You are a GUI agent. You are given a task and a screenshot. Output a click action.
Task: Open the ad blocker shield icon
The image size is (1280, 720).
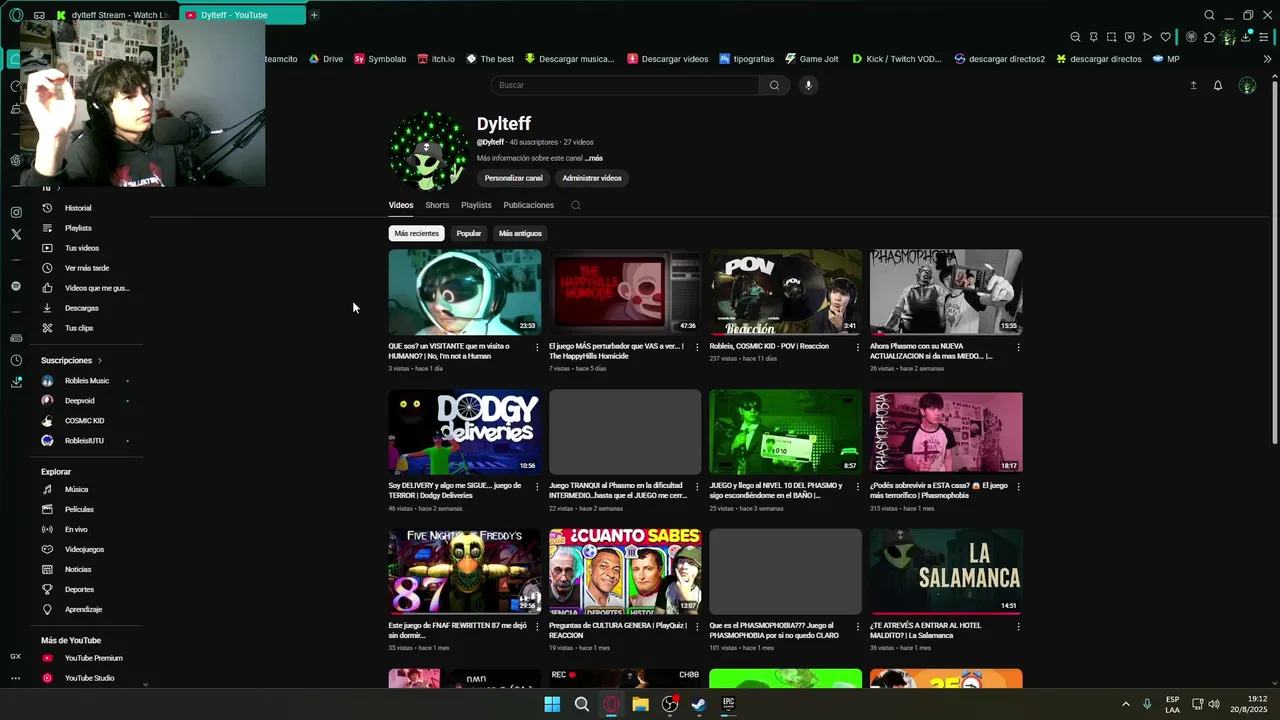pyautogui.click(x=1129, y=37)
